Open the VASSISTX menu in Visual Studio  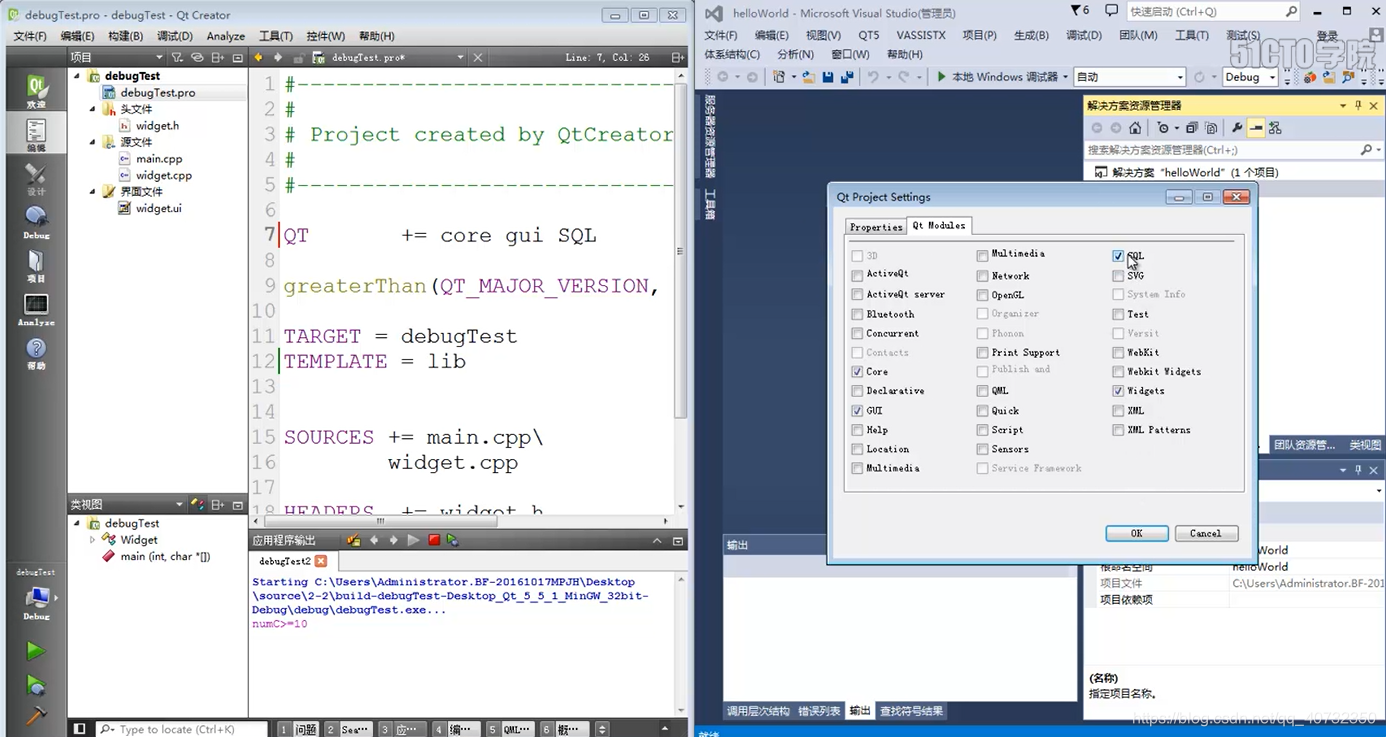(921, 35)
